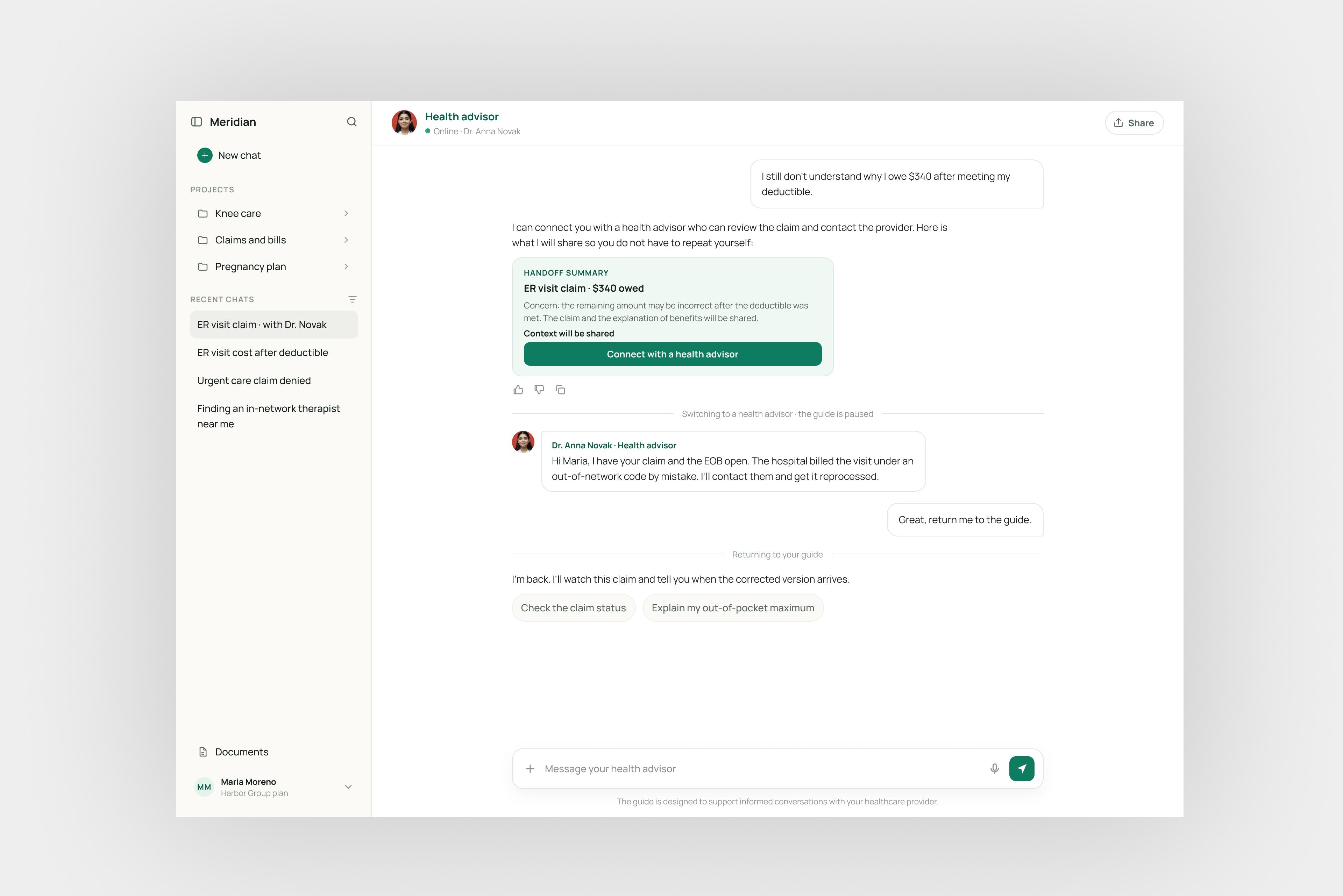Click 'Harbor Group plan' under Maria Moreno
The image size is (1343, 896).
(x=254, y=793)
